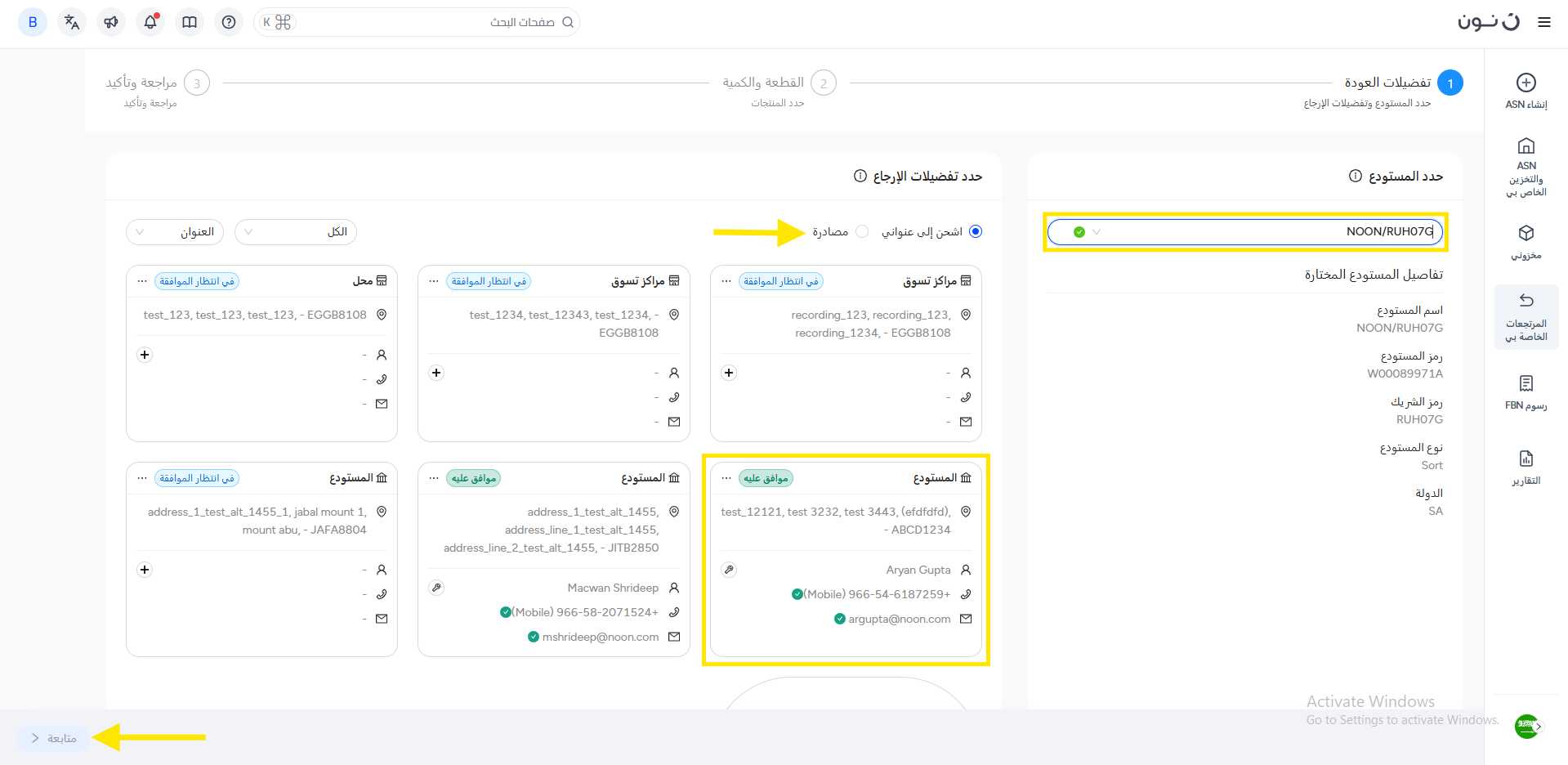This screenshot has width=1568, height=765.
Task: Go to إنشاء ASN in sidebar
Action: (x=1526, y=91)
